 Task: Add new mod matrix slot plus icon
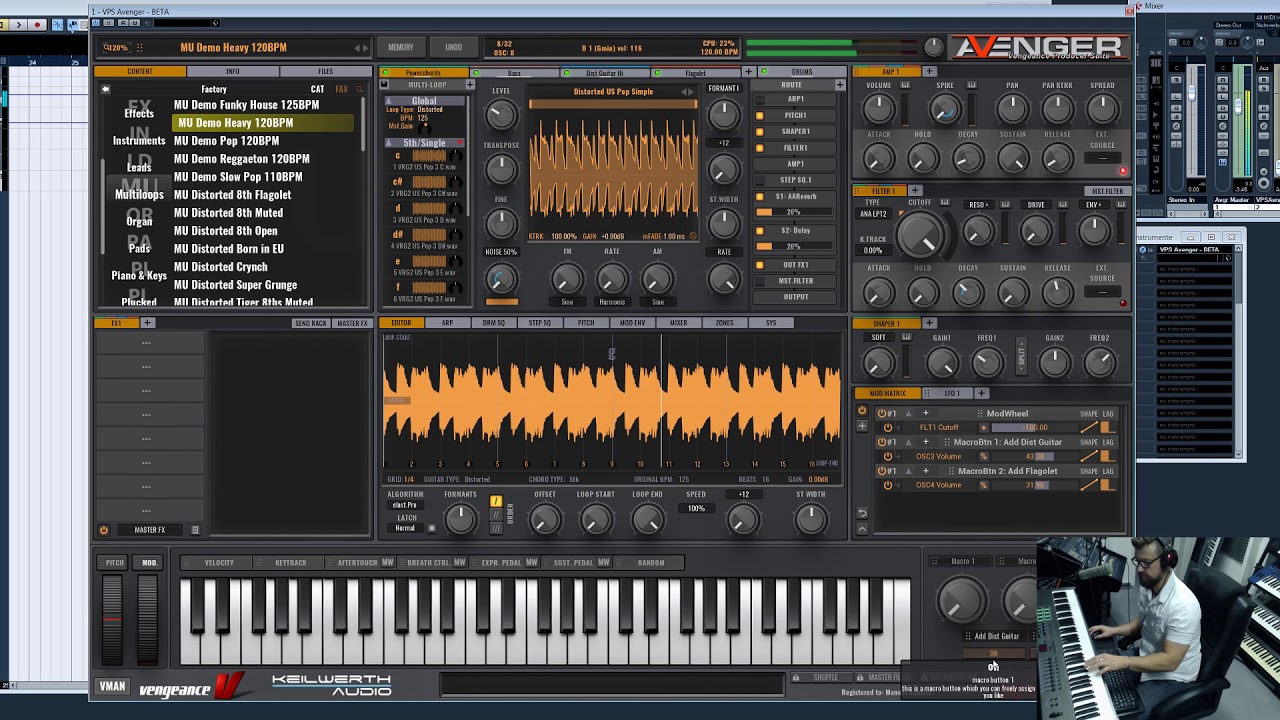(x=862, y=427)
